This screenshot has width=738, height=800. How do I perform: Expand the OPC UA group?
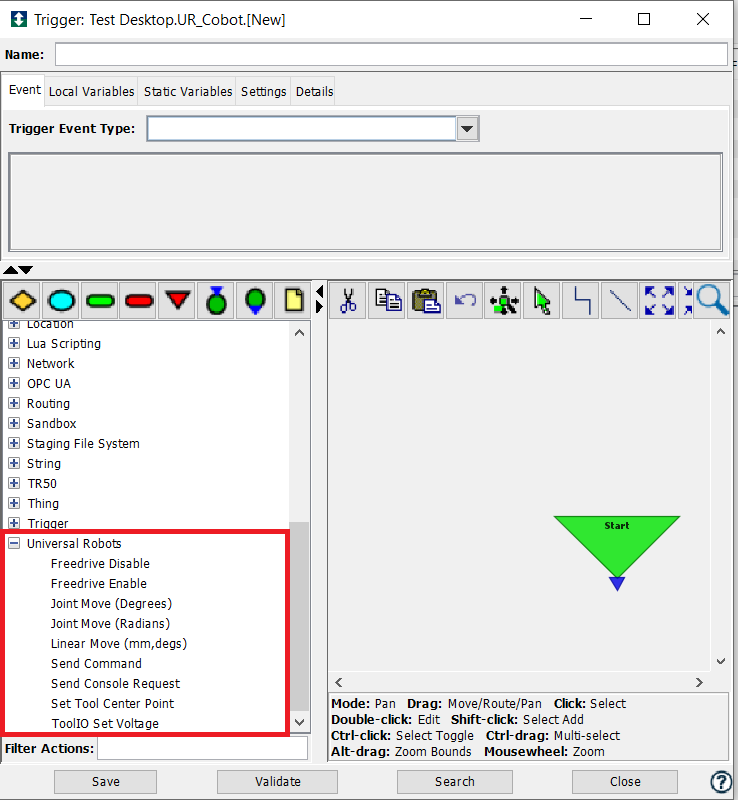click(x=14, y=384)
